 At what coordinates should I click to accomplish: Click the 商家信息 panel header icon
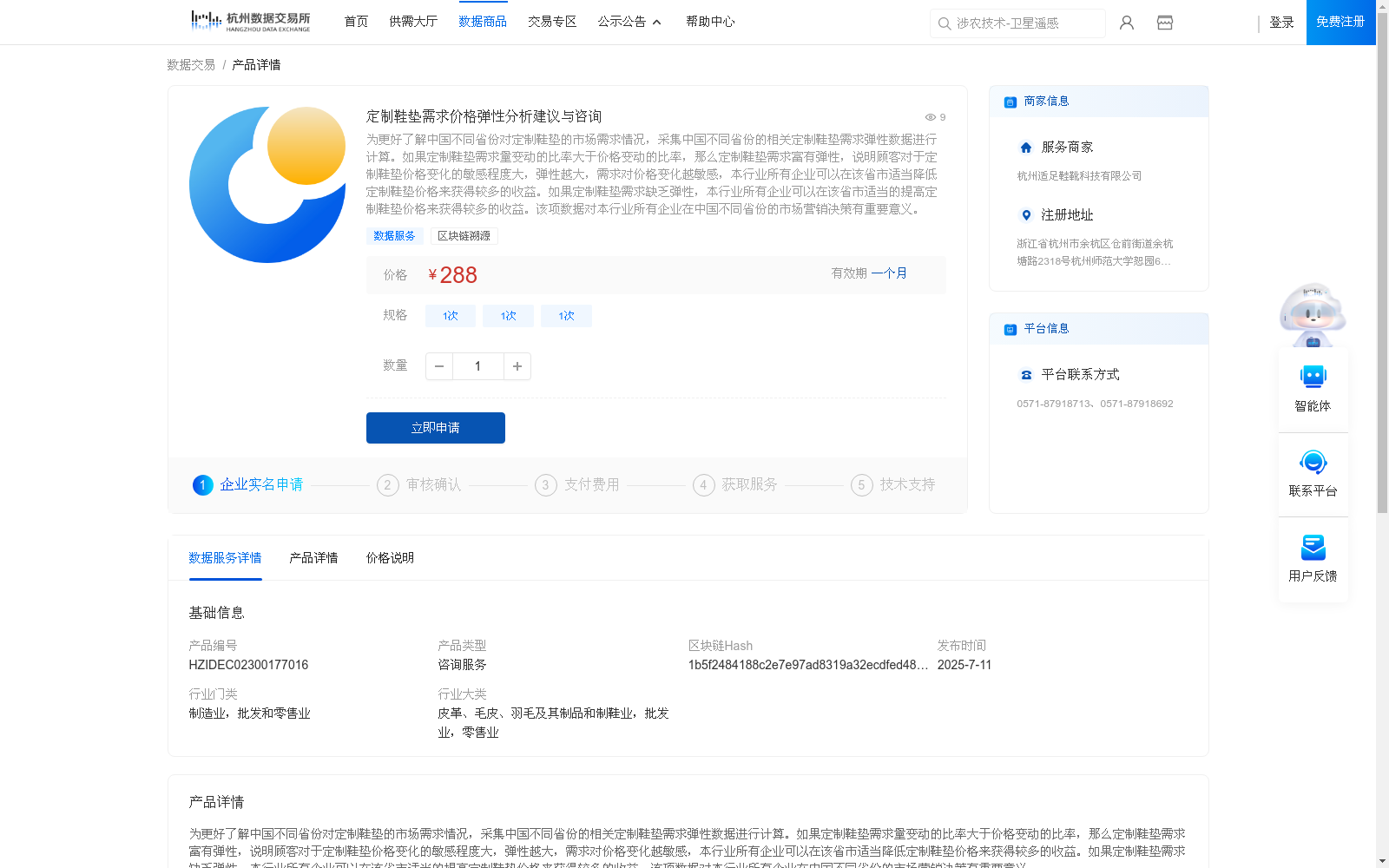tap(1010, 102)
